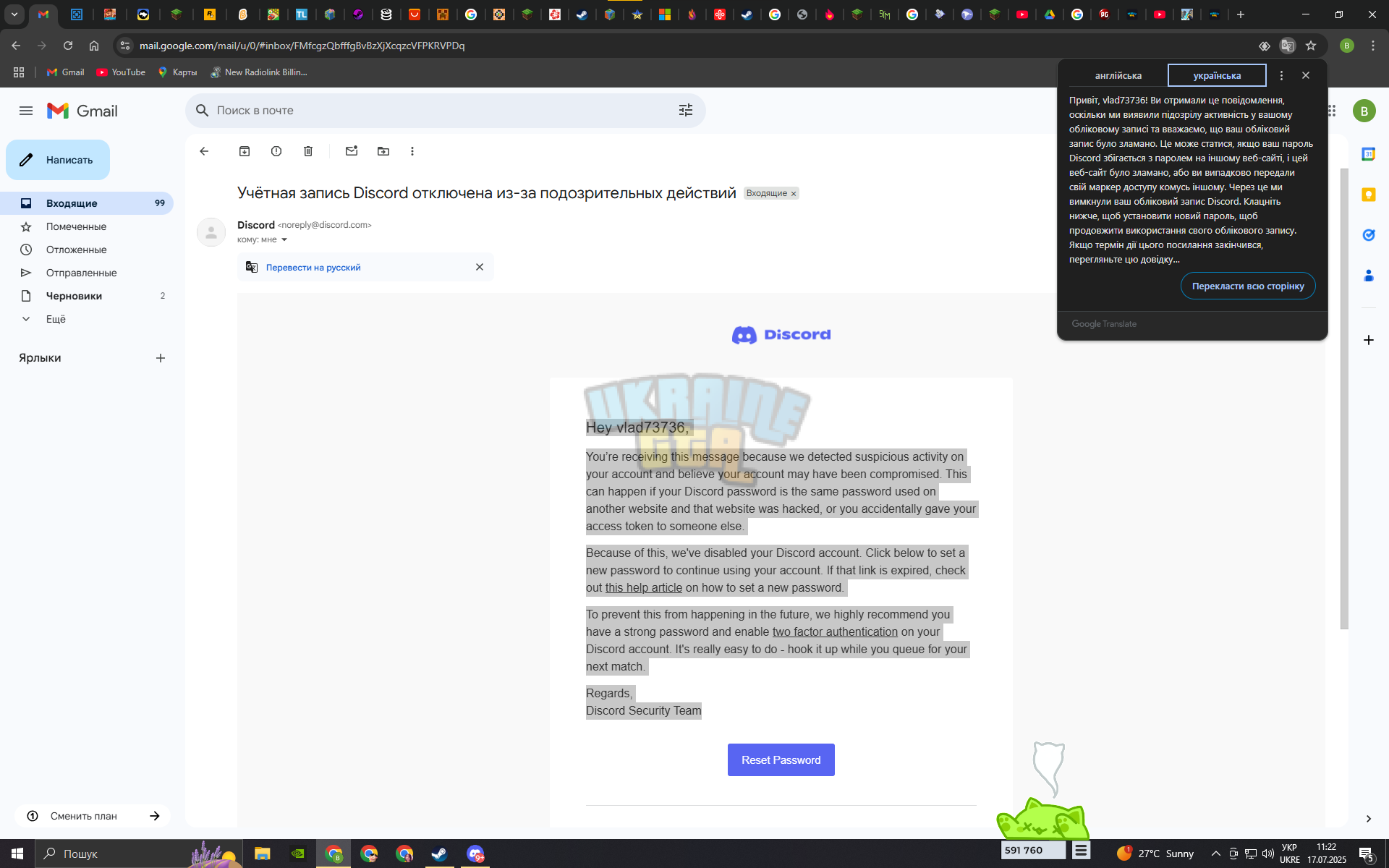Open the Карты bookmark

[177, 72]
